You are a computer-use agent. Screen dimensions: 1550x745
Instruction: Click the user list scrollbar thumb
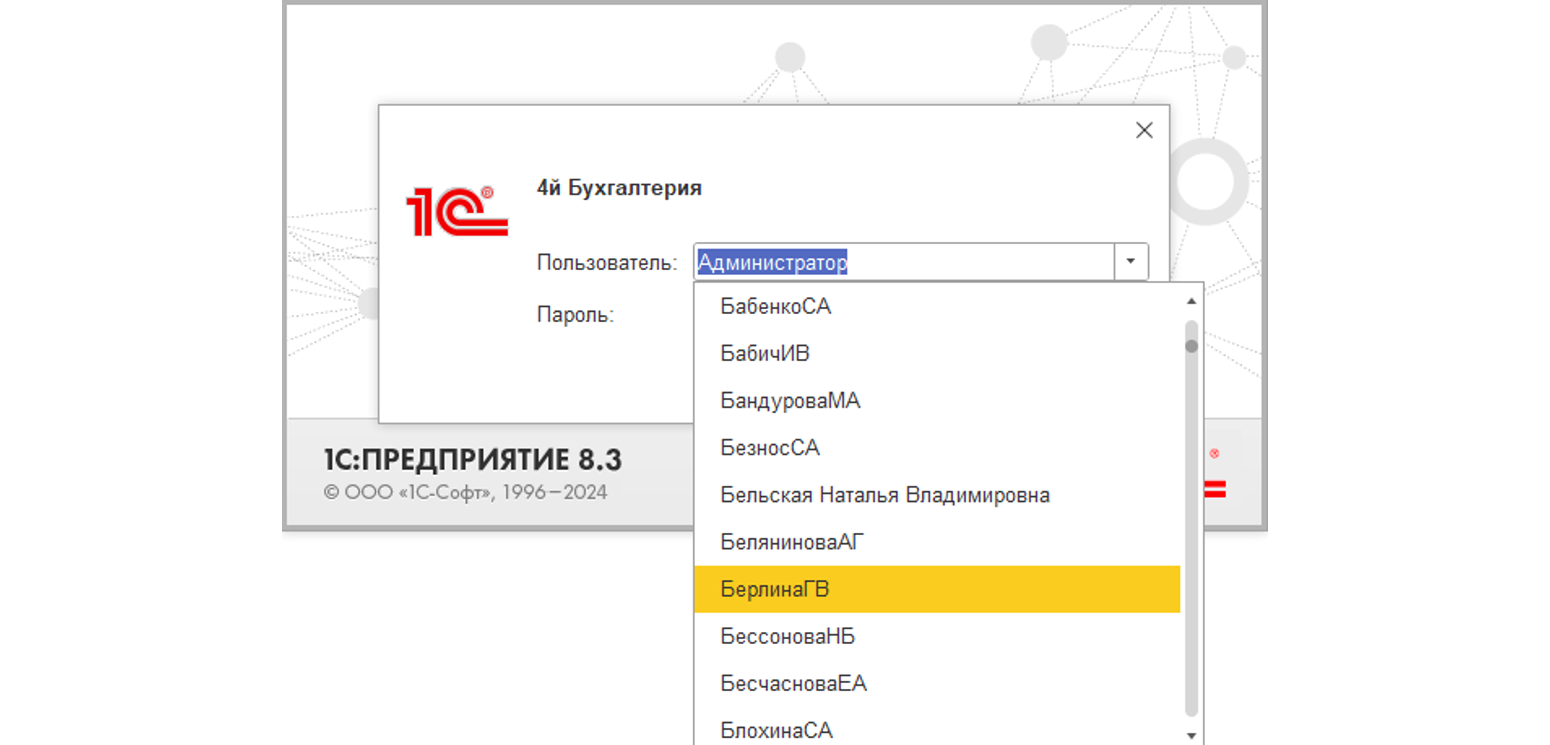pos(1190,347)
